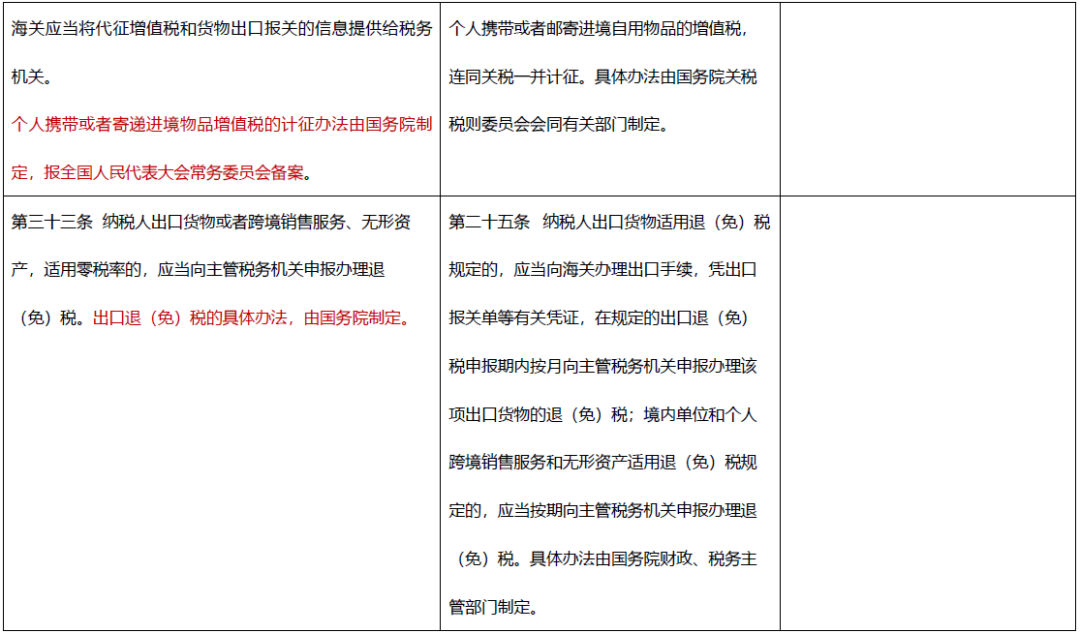Click the line starting '税申报期内按月向主管税务机关'
The image size is (1080, 633).
(603, 367)
